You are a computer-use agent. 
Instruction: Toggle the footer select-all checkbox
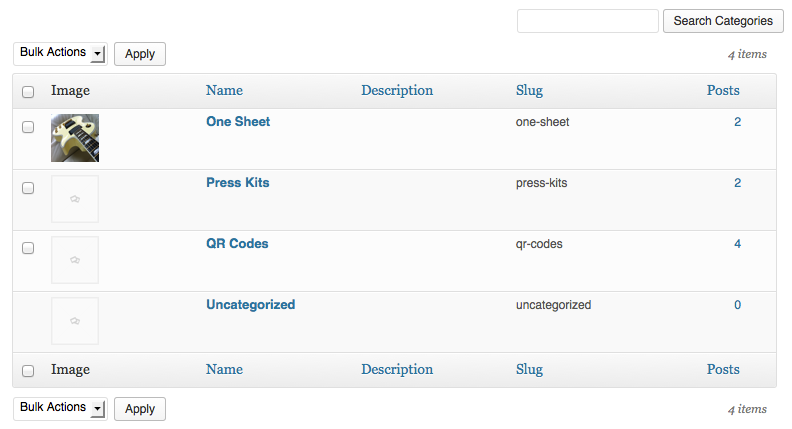28,371
